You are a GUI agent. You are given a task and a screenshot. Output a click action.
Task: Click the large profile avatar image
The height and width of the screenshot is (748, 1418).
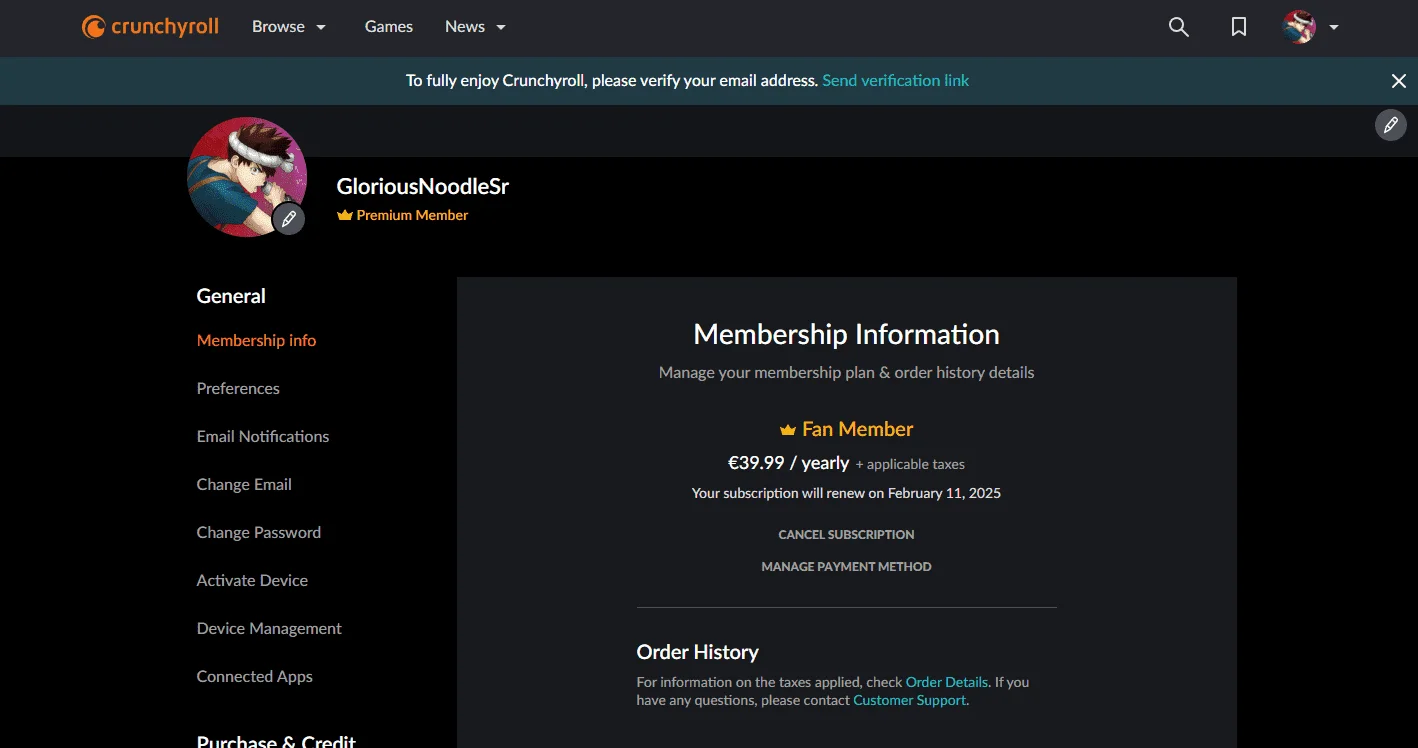point(247,177)
